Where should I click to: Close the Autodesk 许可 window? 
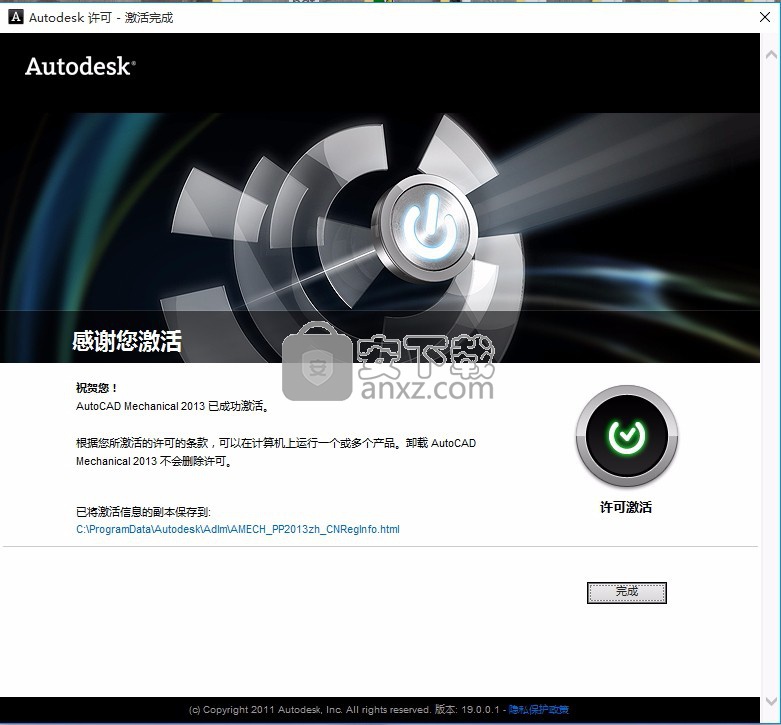765,17
